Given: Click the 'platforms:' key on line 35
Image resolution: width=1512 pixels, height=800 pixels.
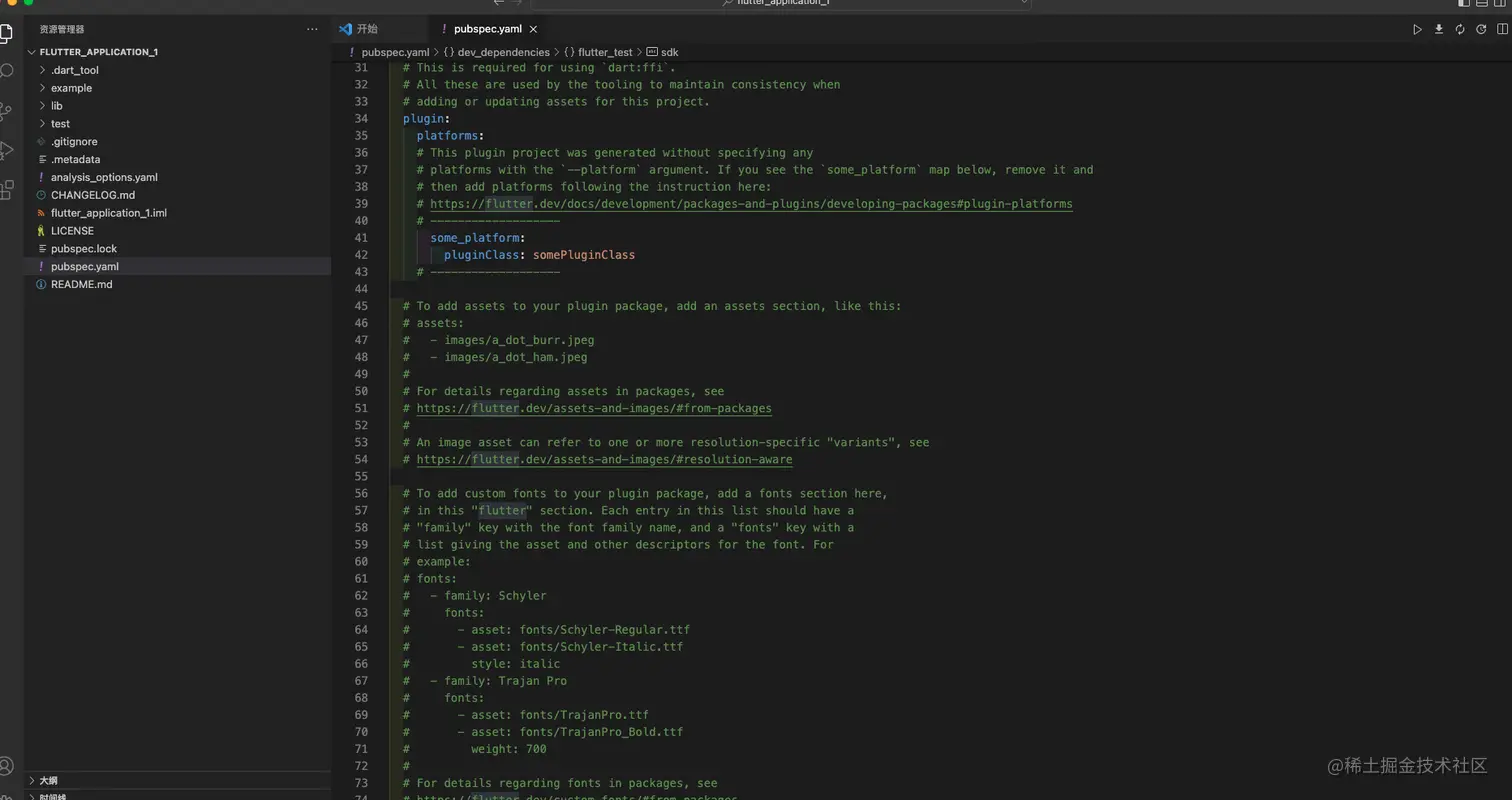Looking at the screenshot, I should pyautogui.click(x=450, y=136).
